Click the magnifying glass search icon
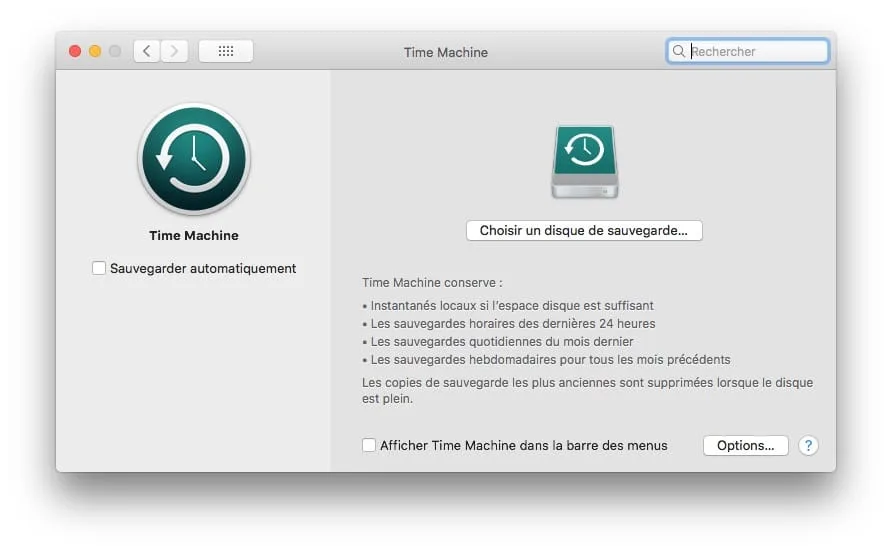 pos(679,51)
